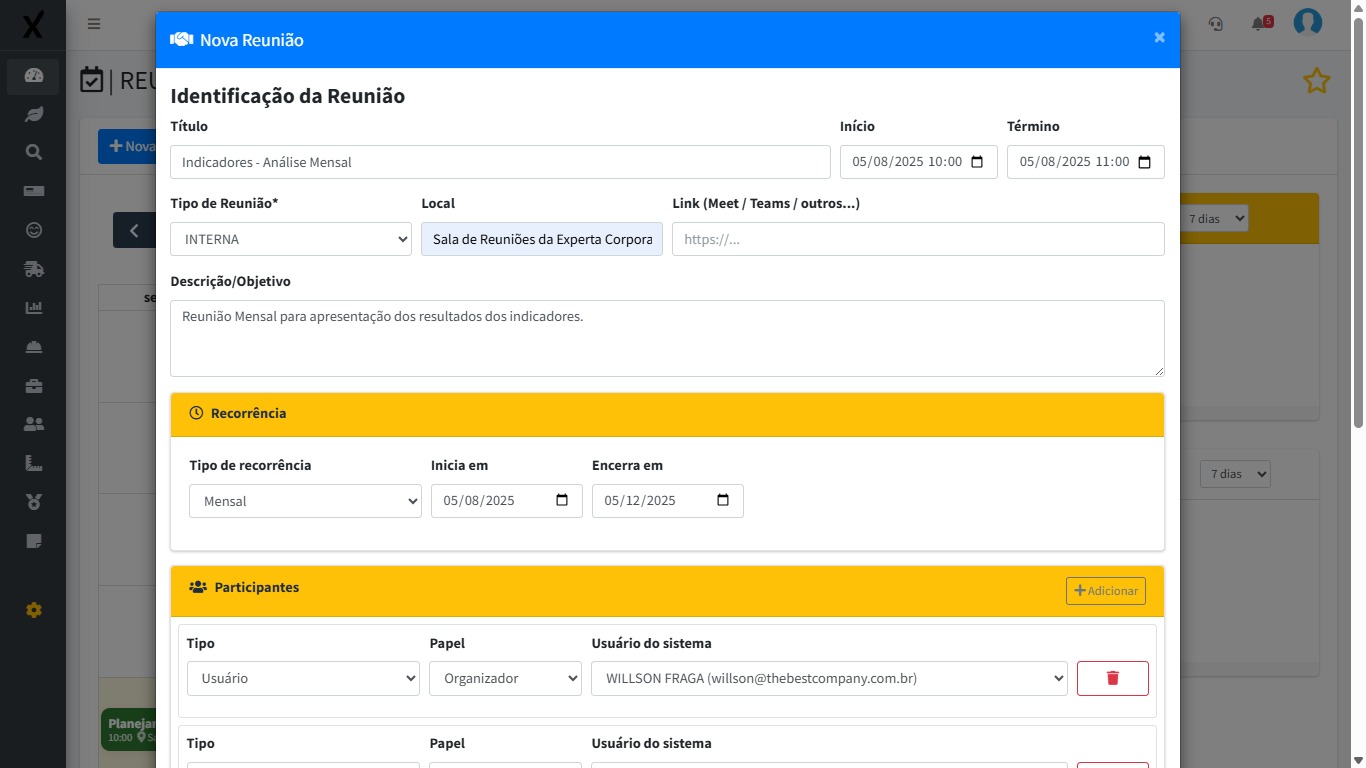Open the briefcase sidebar icon

click(34, 385)
